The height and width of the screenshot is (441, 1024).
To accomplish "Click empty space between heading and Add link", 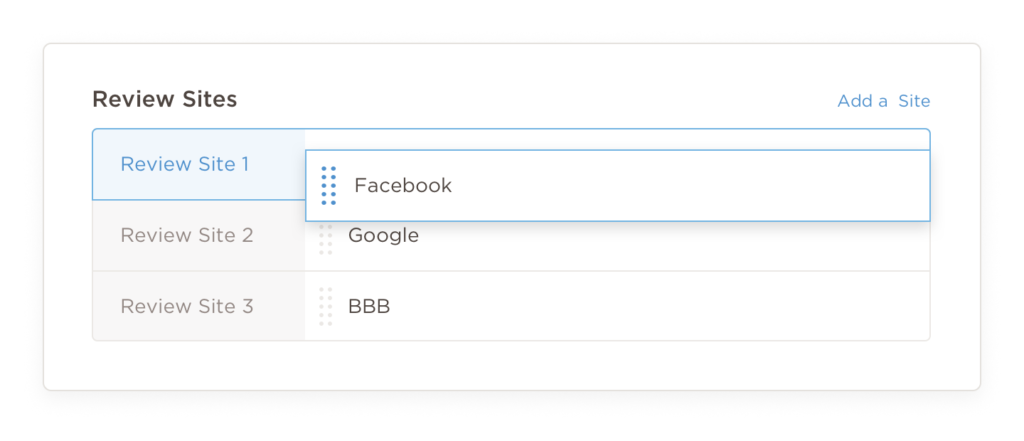I will coord(530,100).
